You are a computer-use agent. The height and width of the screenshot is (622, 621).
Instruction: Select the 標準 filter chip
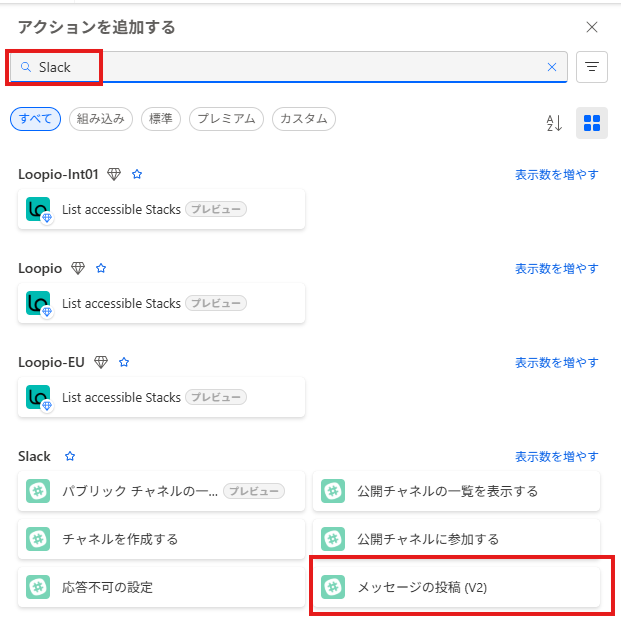[x=161, y=119]
